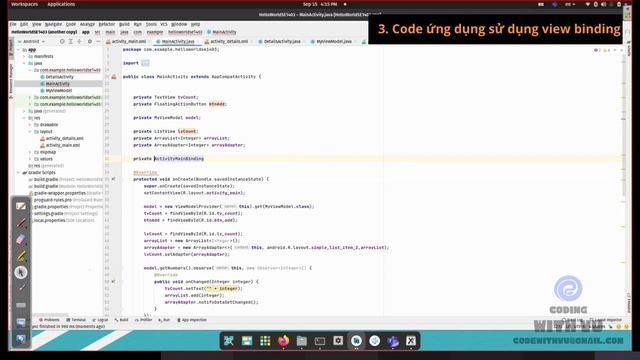Click the 'app' breadcrumb segment
This screenshot has width=640, height=360.
pyautogui.click(x=86, y=32)
